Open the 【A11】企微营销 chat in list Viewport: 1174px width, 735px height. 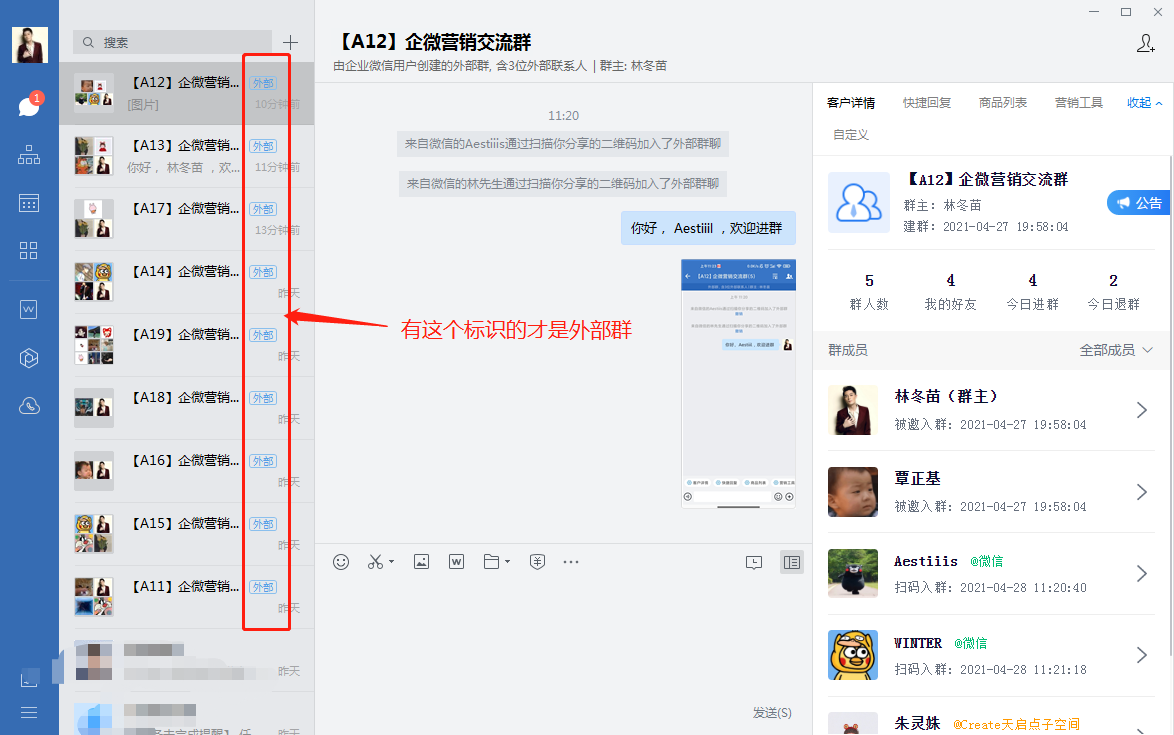(186, 597)
